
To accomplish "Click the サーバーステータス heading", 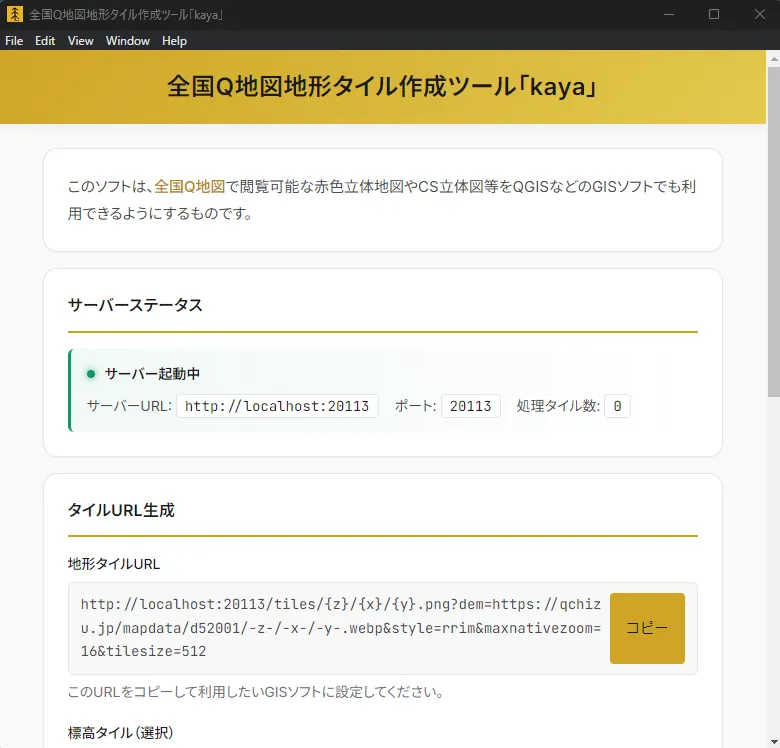I will pos(135,305).
